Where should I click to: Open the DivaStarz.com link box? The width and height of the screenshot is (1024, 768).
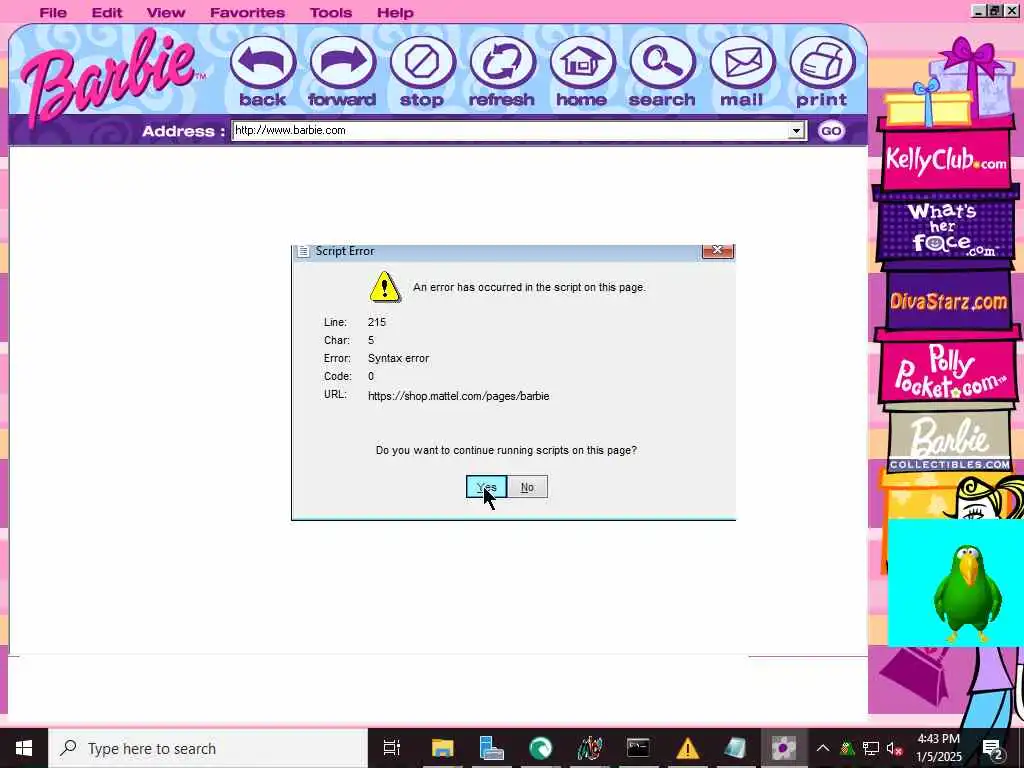(x=948, y=301)
